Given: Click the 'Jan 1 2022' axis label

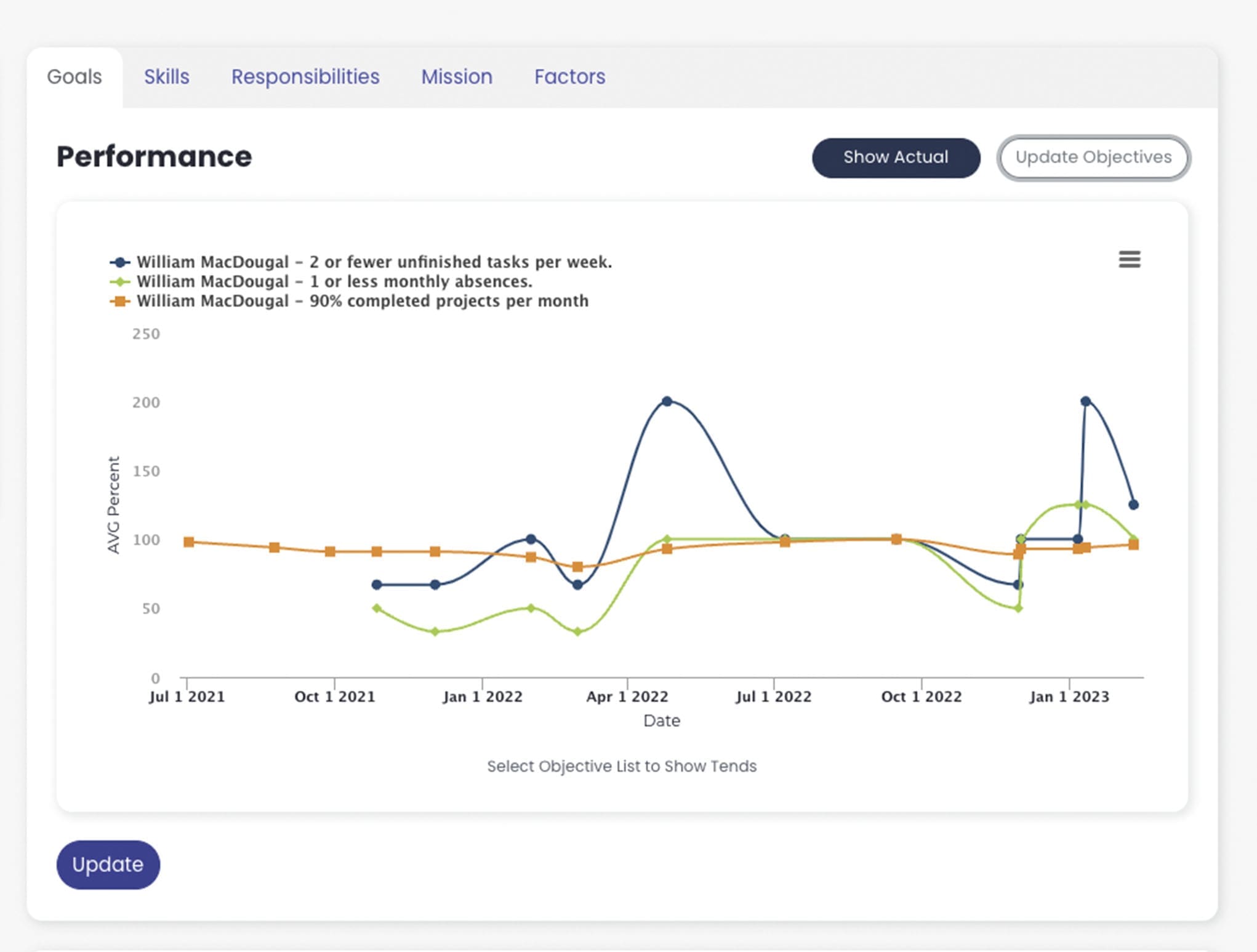Looking at the screenshot, I should 483,697.
